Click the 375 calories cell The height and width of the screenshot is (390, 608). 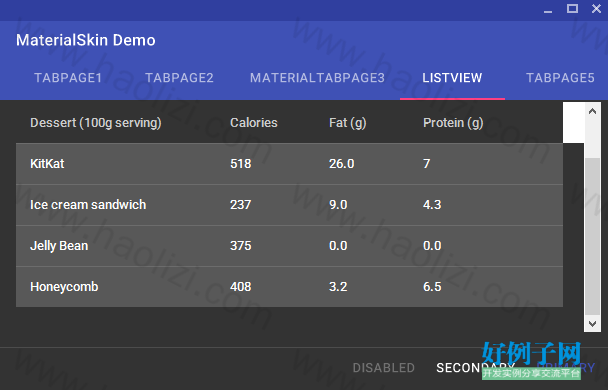pos(240,246)
